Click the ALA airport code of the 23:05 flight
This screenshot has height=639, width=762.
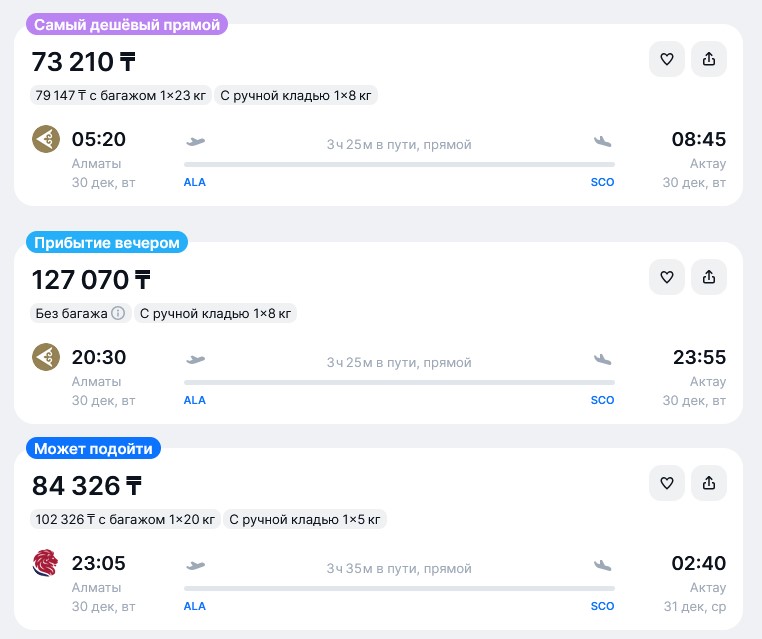(195, 606)
